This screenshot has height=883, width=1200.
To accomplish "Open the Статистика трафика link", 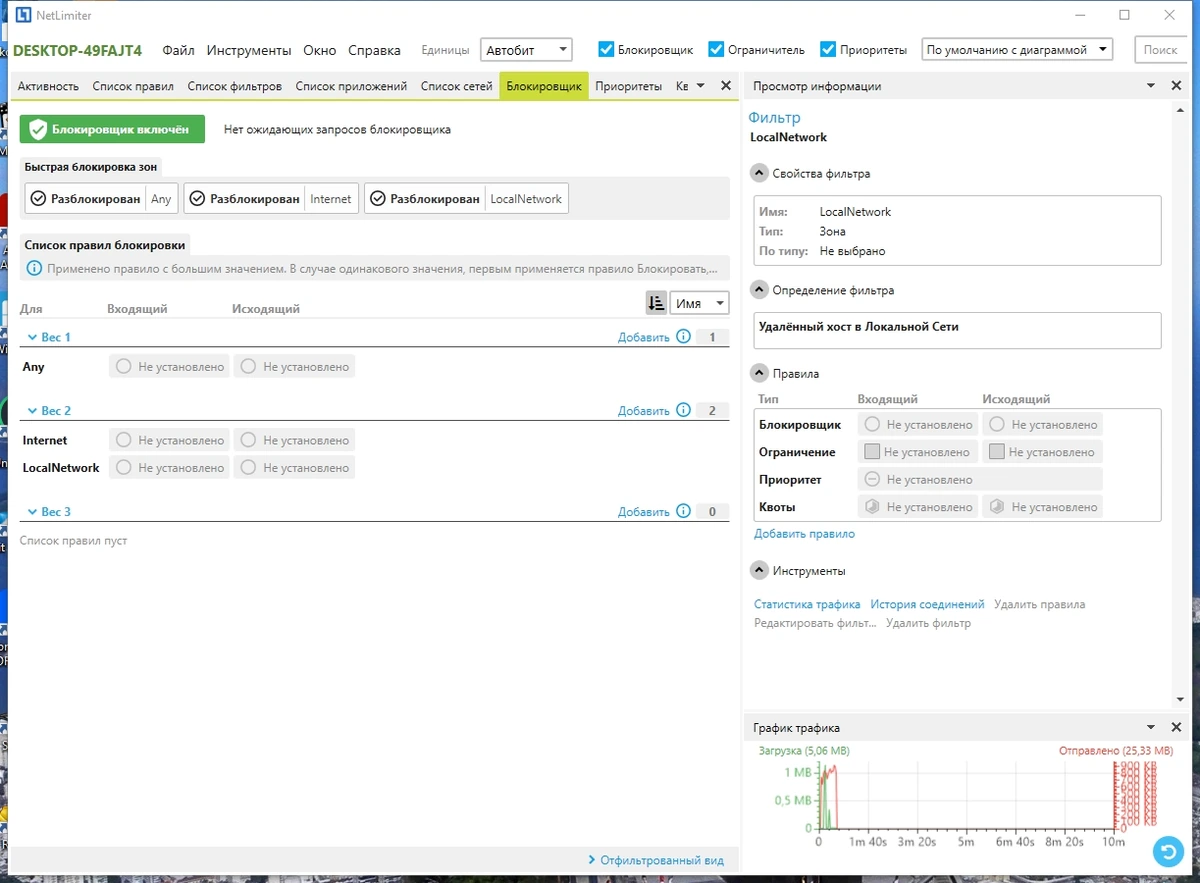I will (x=807, y=604).
